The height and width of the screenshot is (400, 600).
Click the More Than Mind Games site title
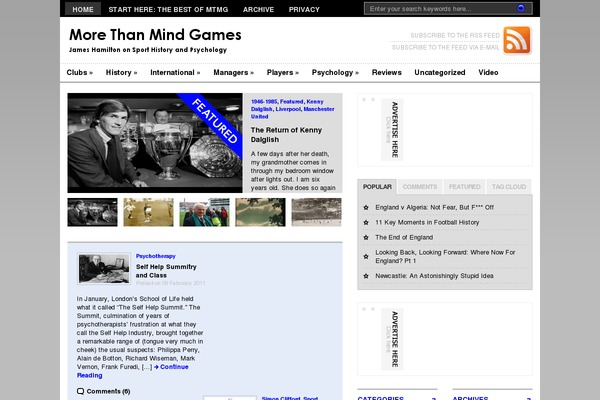tap(155, 34)
